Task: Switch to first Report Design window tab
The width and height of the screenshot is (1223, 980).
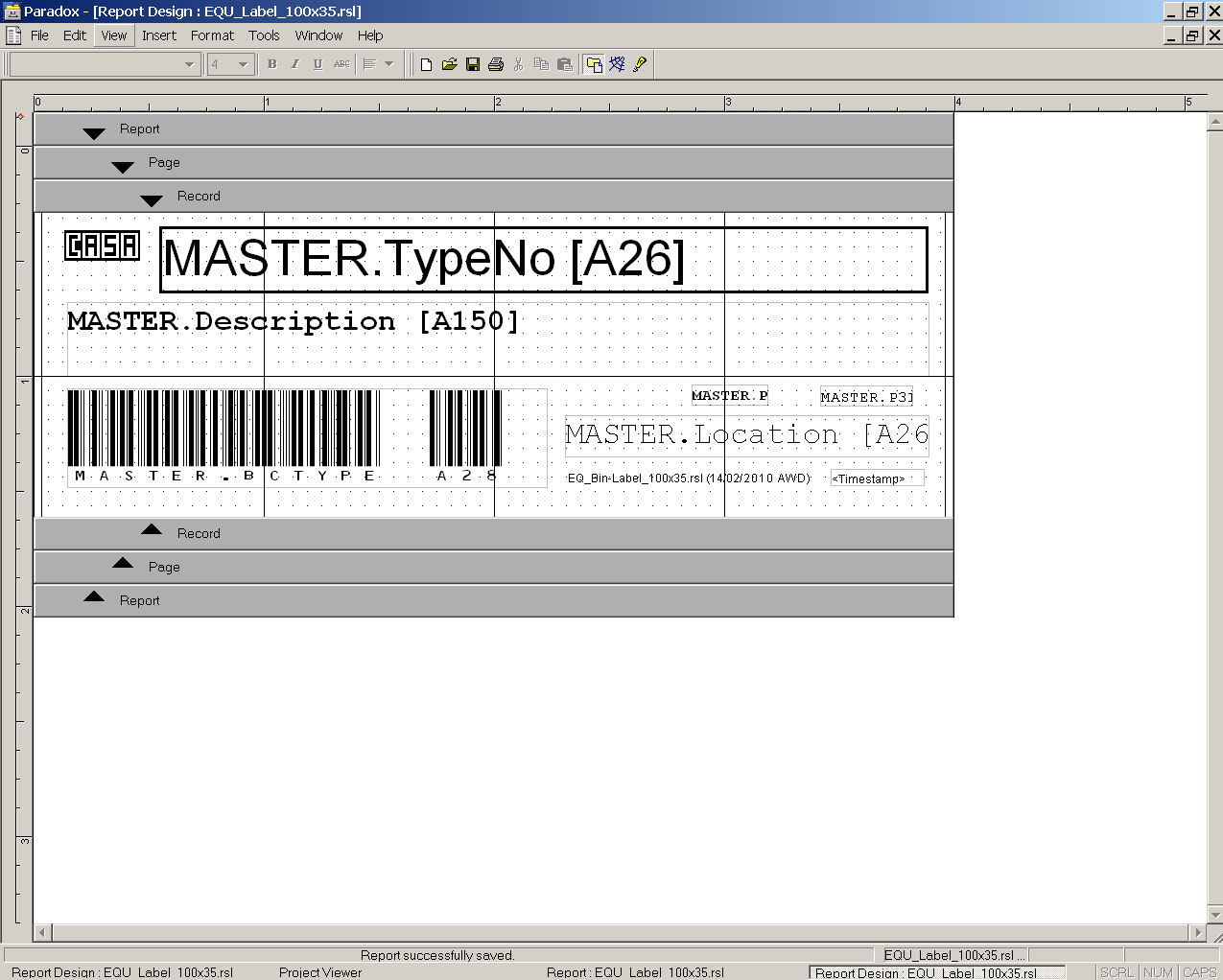Action: click(122, 972)
